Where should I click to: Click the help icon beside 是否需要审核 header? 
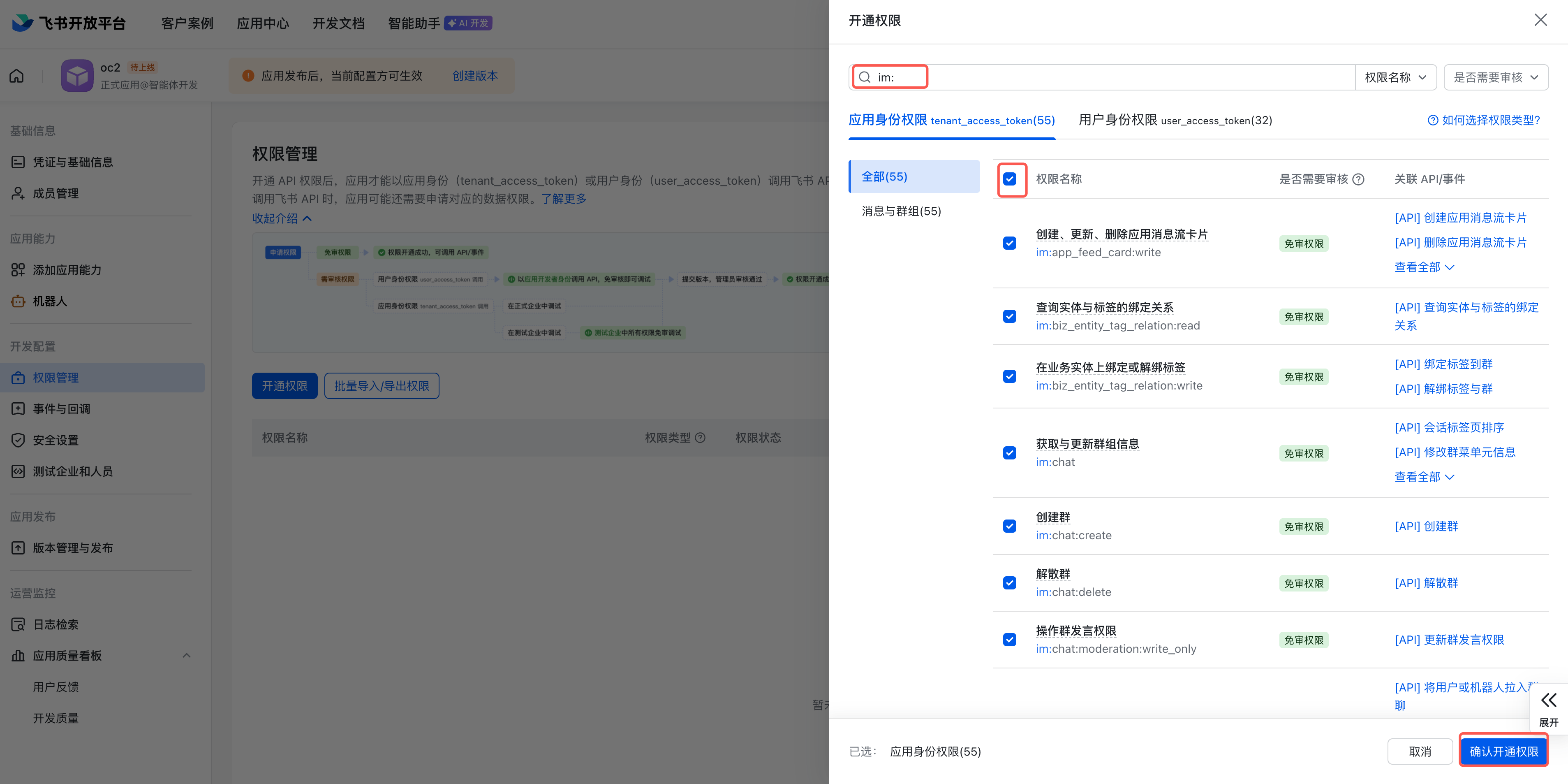(x=1358, y=179)
